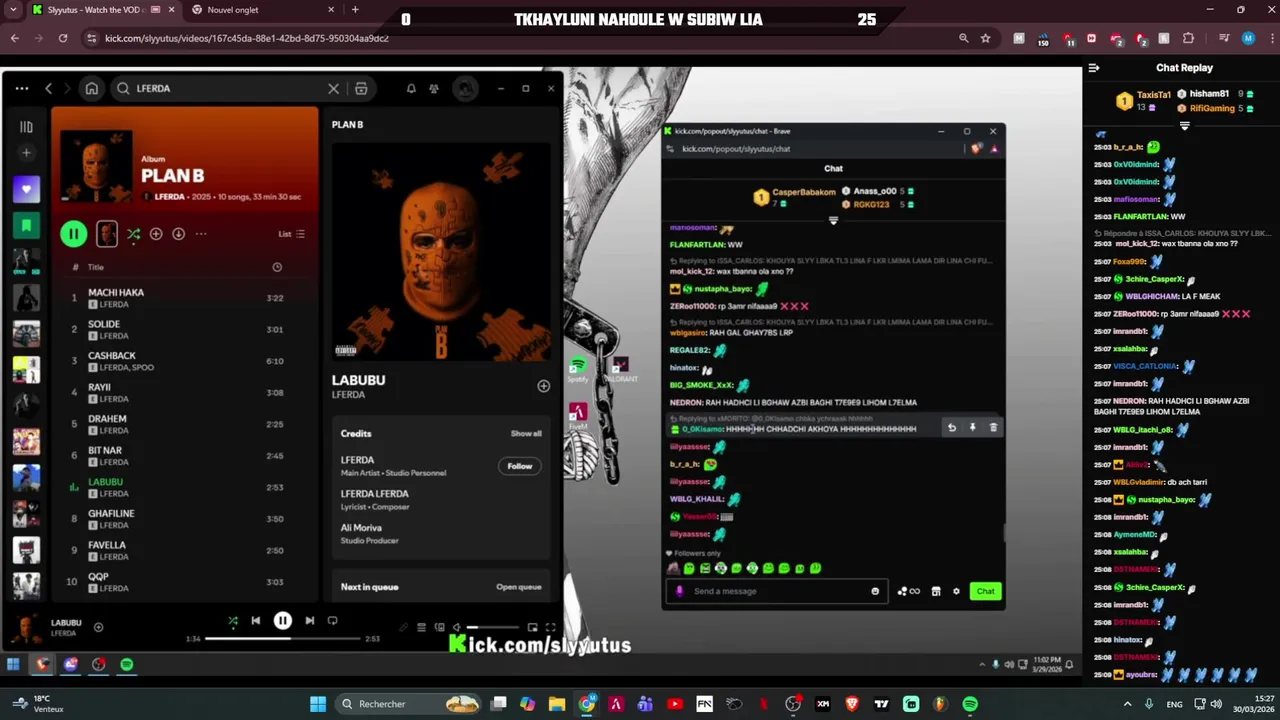
Task: Pause album with big green button
Action: 73,234
